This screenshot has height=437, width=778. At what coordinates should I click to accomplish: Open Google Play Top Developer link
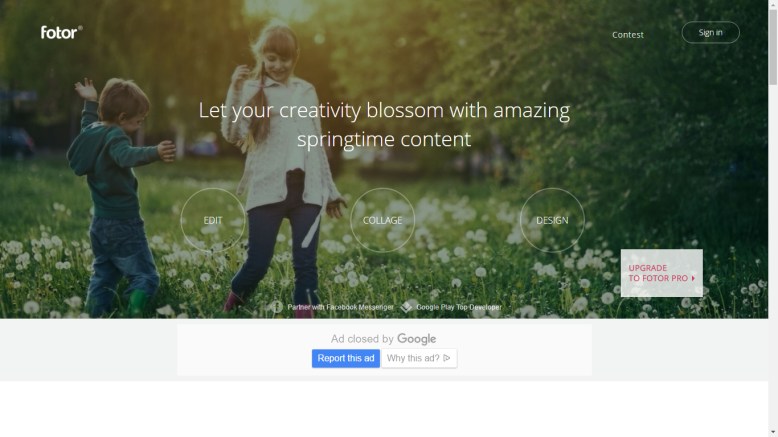click(x=459, y=307)
